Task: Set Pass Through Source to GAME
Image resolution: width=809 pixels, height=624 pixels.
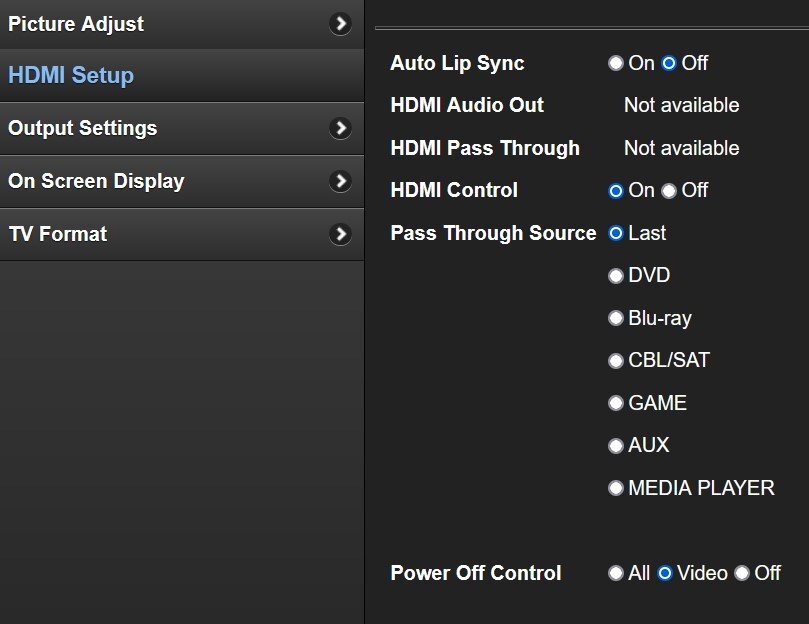Action: coord(616,403)
